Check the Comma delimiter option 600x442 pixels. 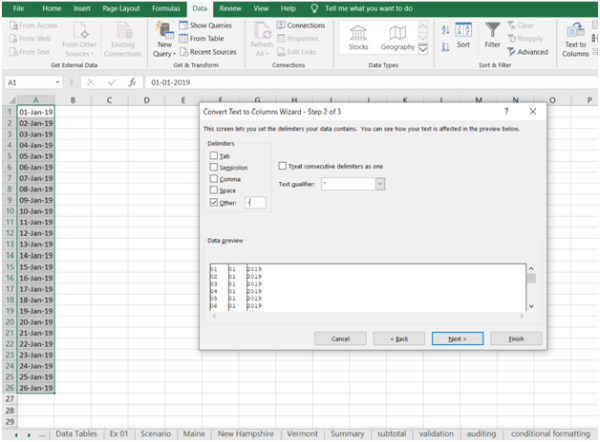213,178
